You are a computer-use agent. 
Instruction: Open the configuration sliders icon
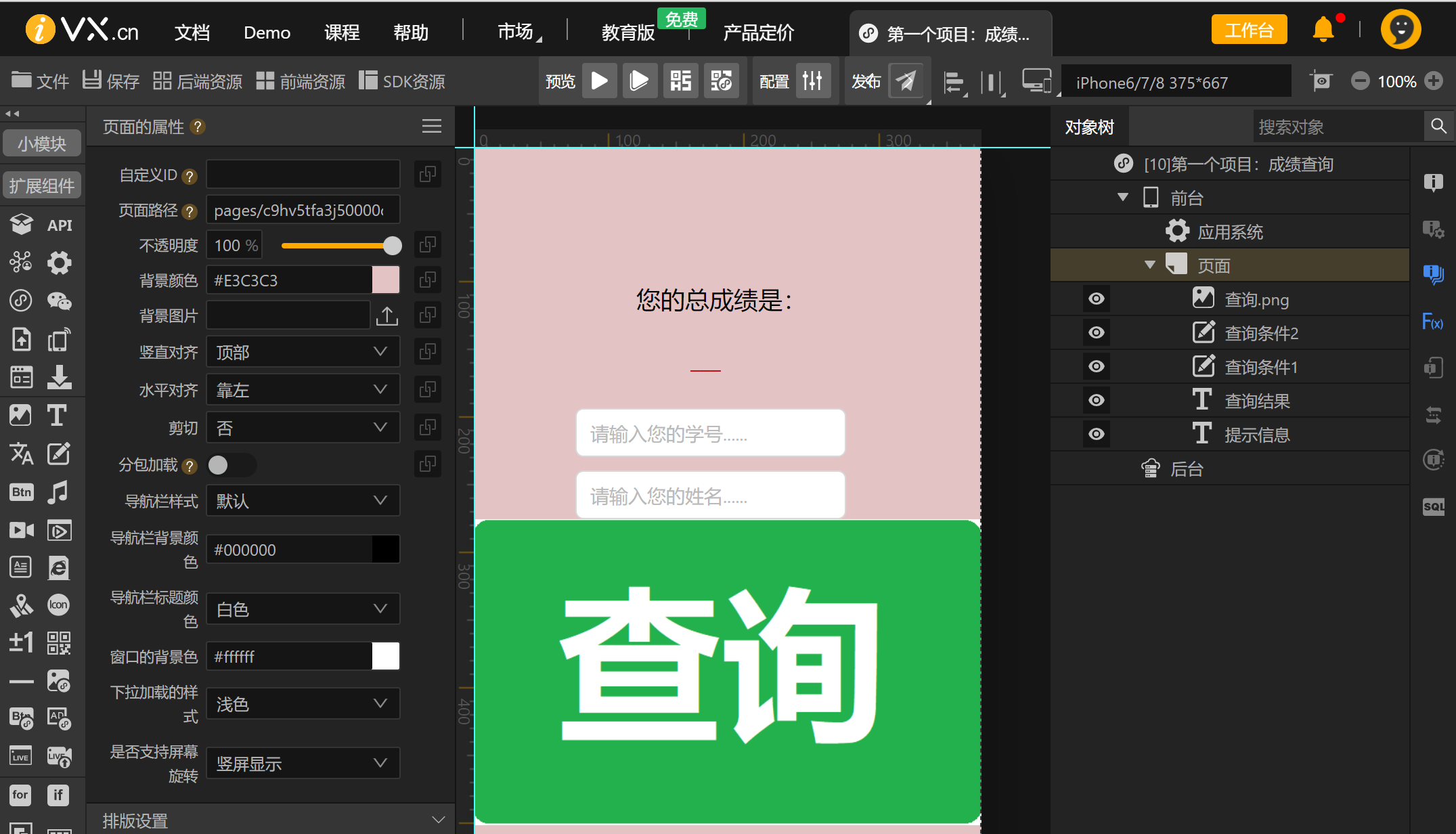coord(812,81)
